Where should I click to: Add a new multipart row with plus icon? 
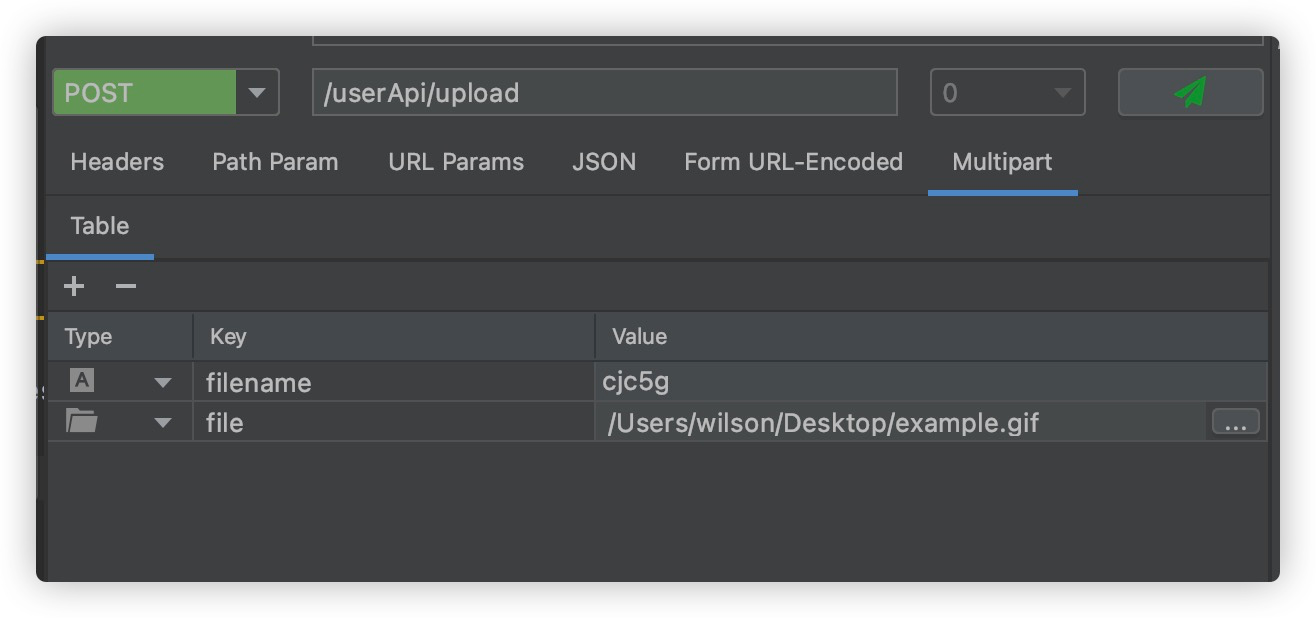pos(74,287)
